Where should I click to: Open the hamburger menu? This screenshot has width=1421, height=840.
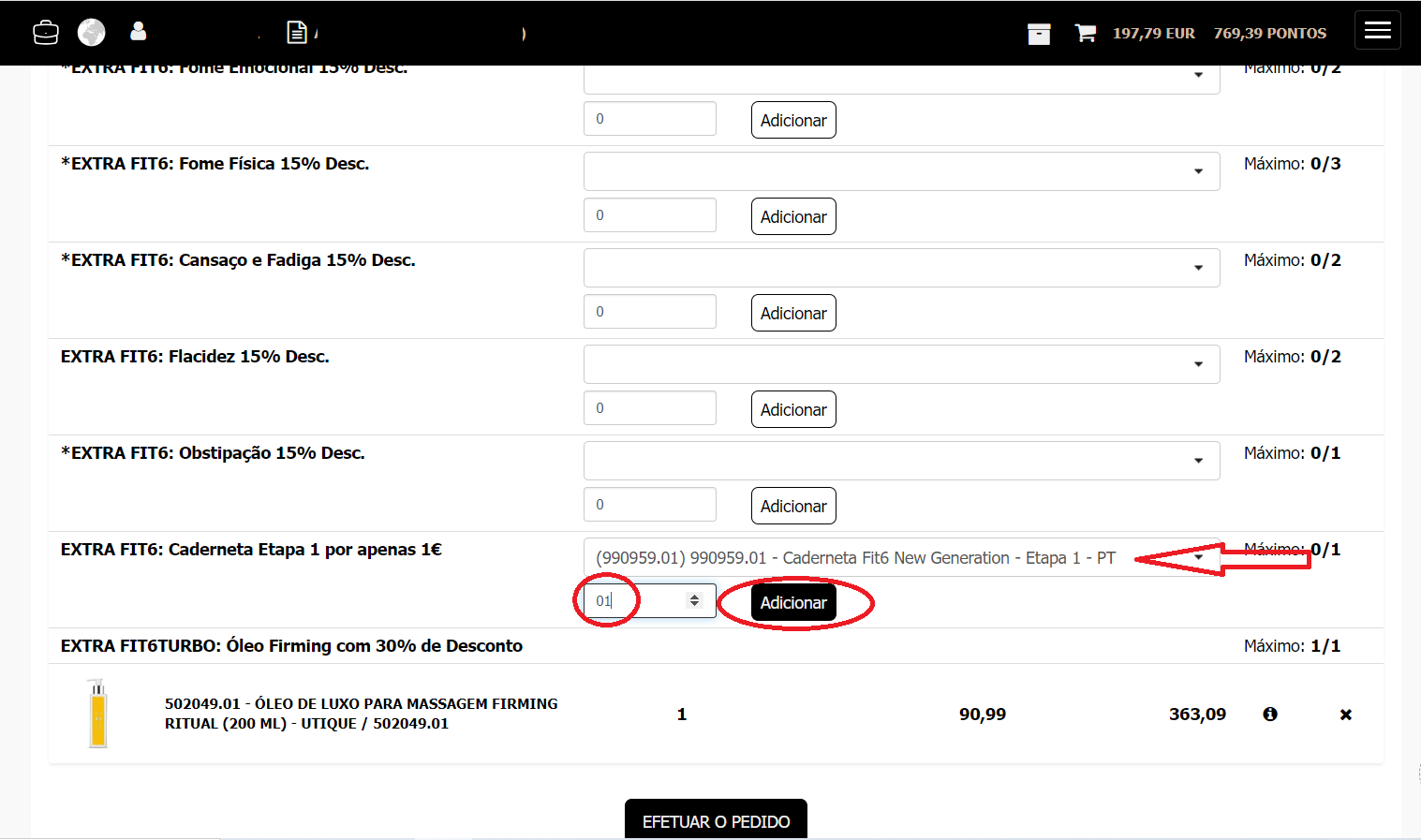tap(1377, 31)
